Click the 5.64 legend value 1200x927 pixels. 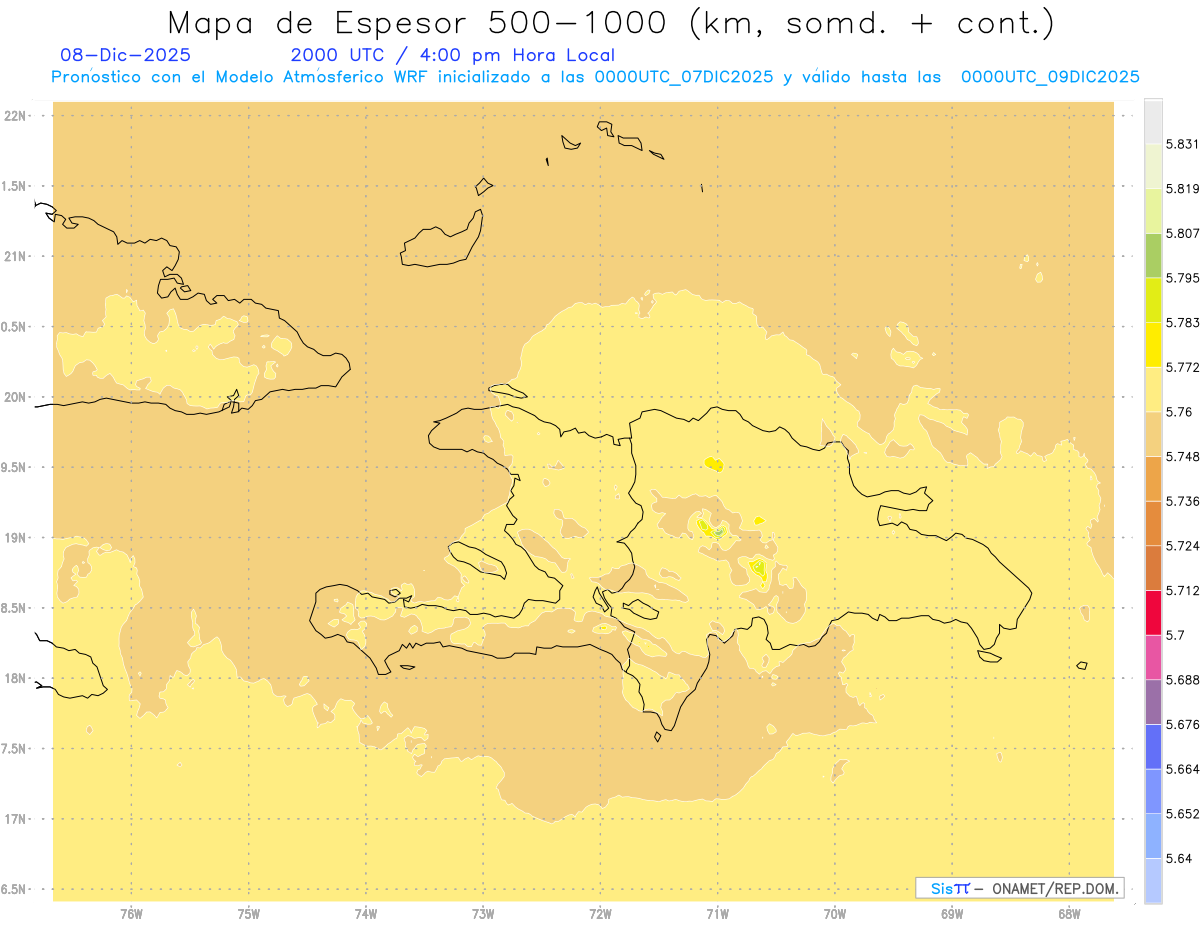1179,858
